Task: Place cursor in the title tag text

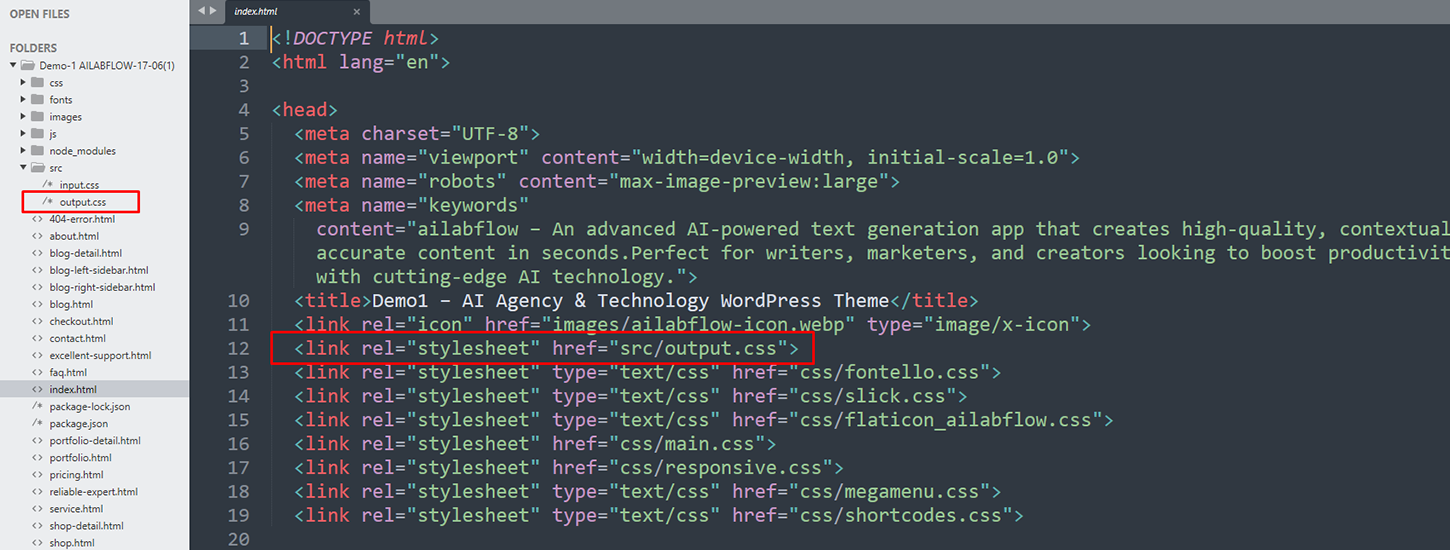Action: tap(630, 301)
